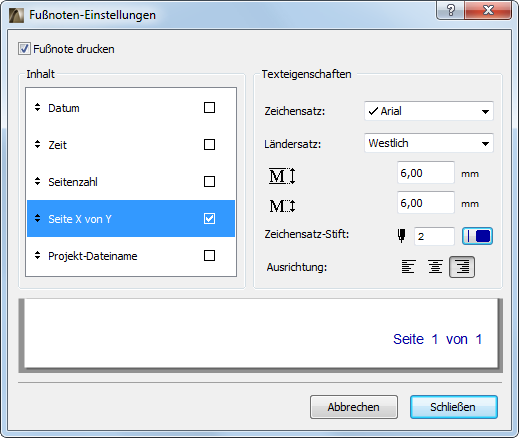
Task: Uncheck the Seite X von Y checkbox
Action: 209,219
